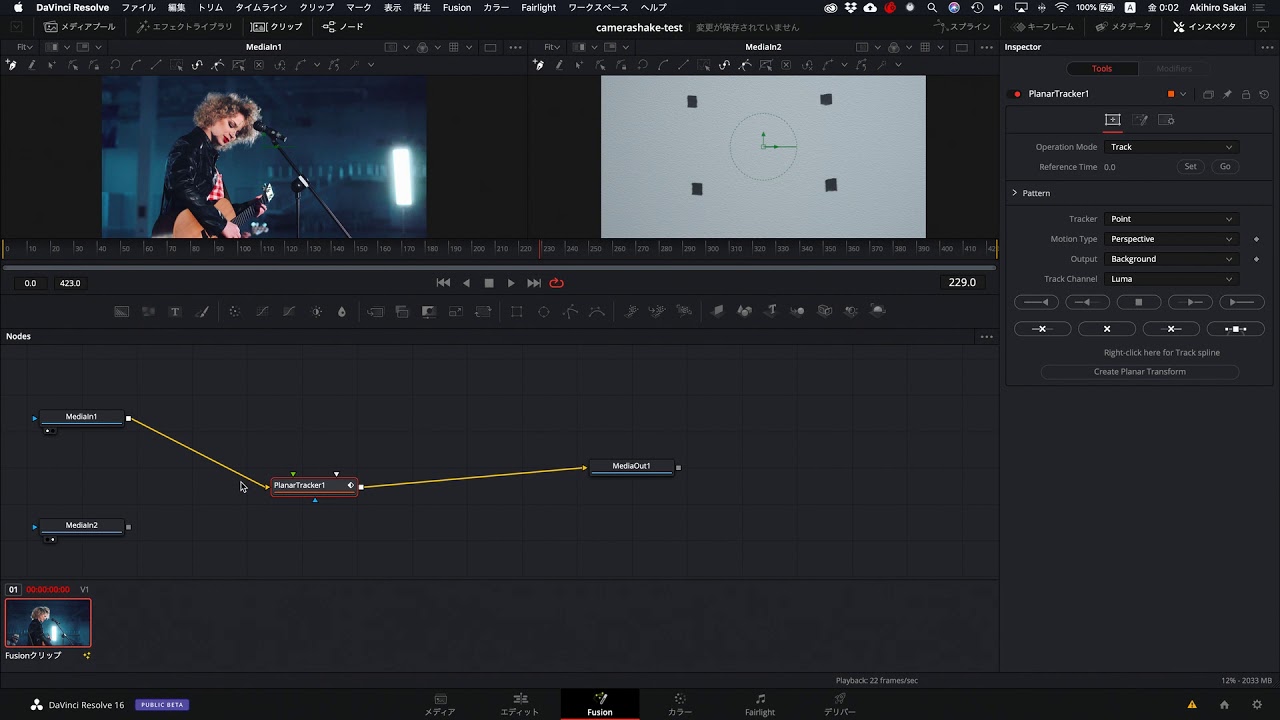Open the left viewer Fit zoom dropdown

point(25,47)
